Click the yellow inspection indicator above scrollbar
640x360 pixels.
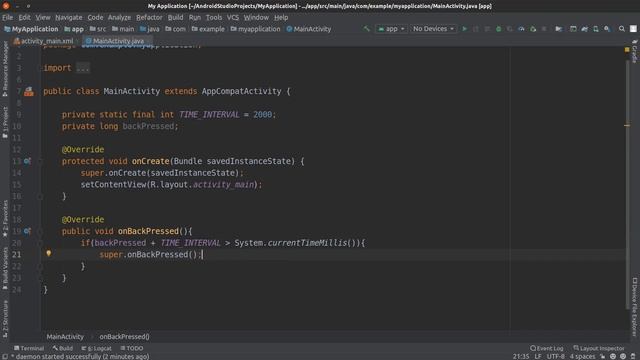point(627,49)
